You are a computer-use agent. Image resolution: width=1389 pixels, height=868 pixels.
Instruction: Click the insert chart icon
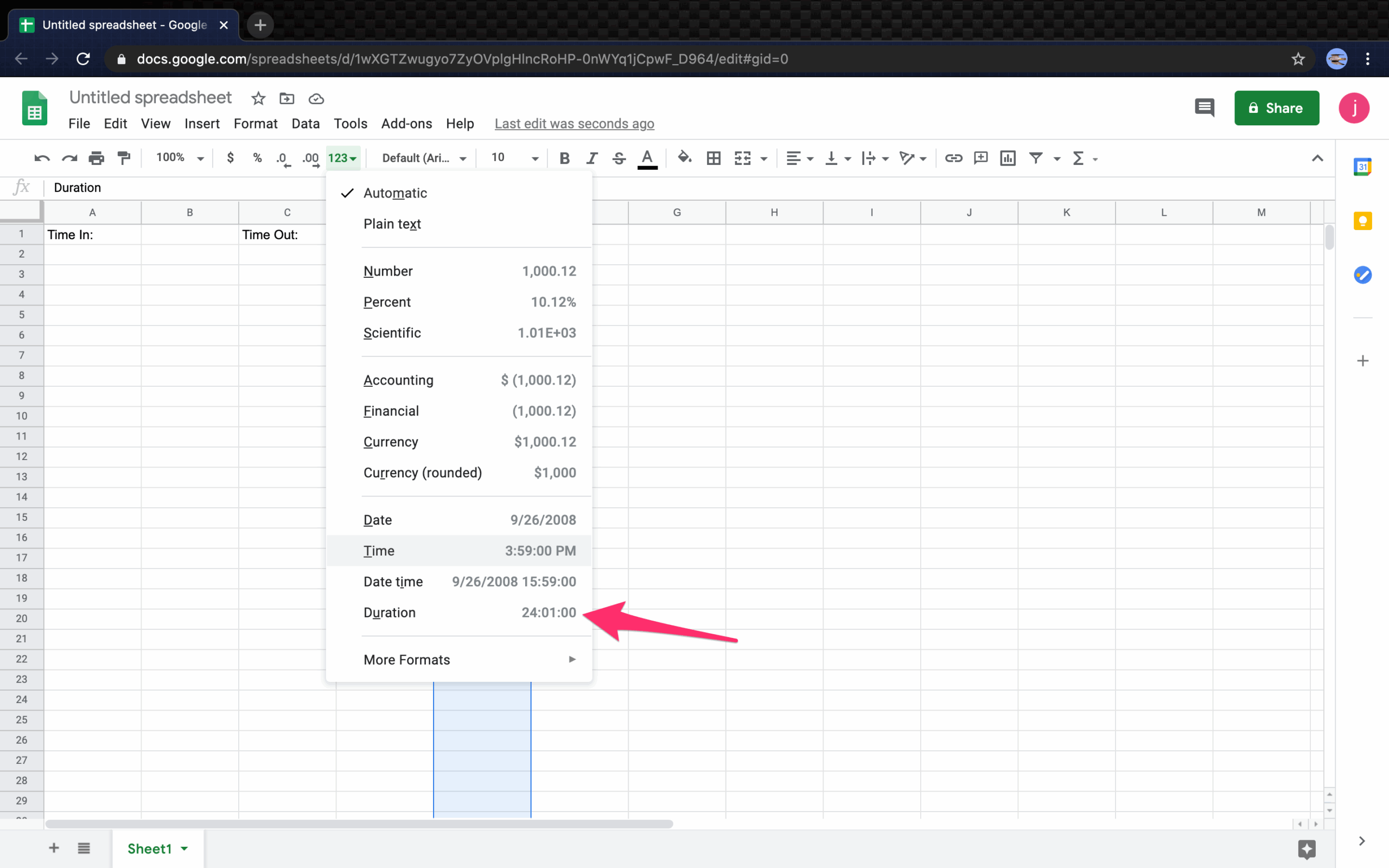(x=1008, y=158)
